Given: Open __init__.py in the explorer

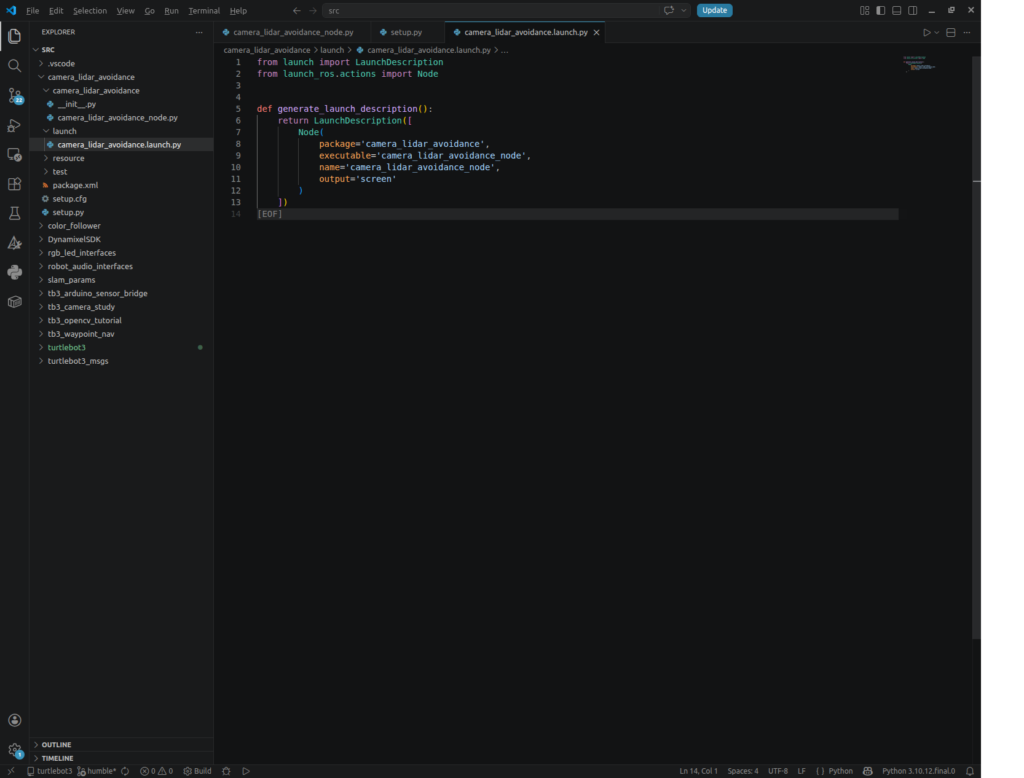Looking at the screenshot, I should point(76,105).
